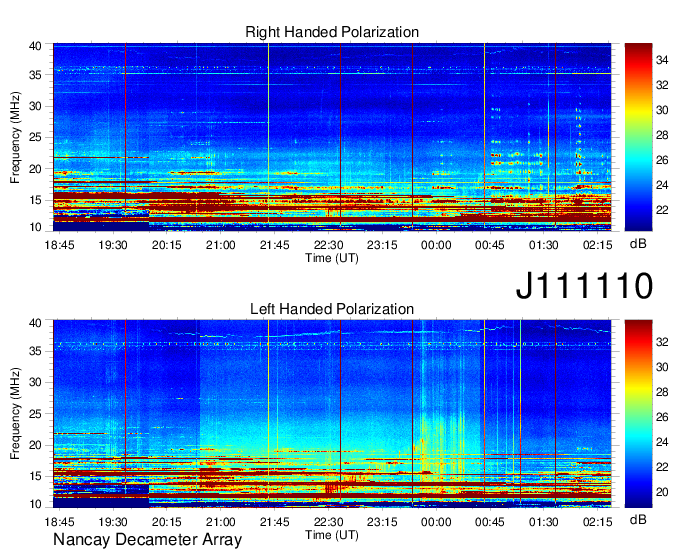Click the 'Frequency (MHz)' label of the Left Handed plot
The image size is (680, 552).
coord(15,414)
